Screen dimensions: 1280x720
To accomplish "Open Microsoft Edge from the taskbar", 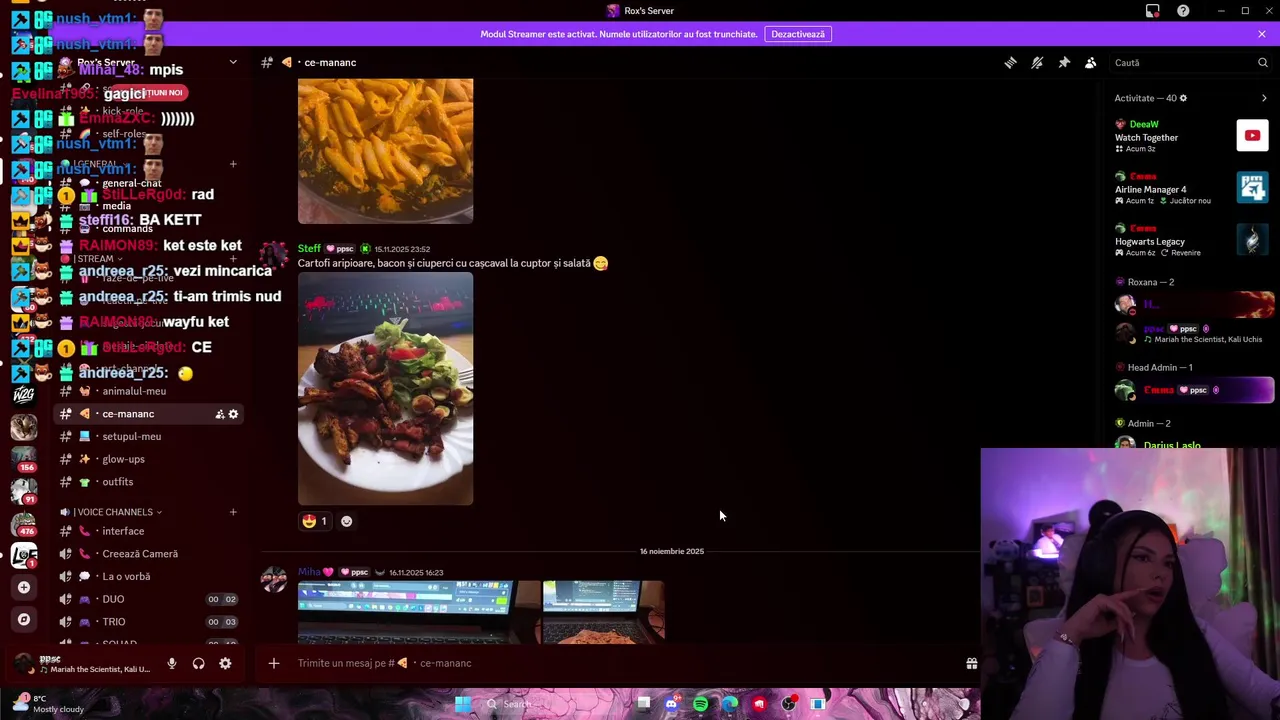I will pyautogui.click(x=730, y=704).
